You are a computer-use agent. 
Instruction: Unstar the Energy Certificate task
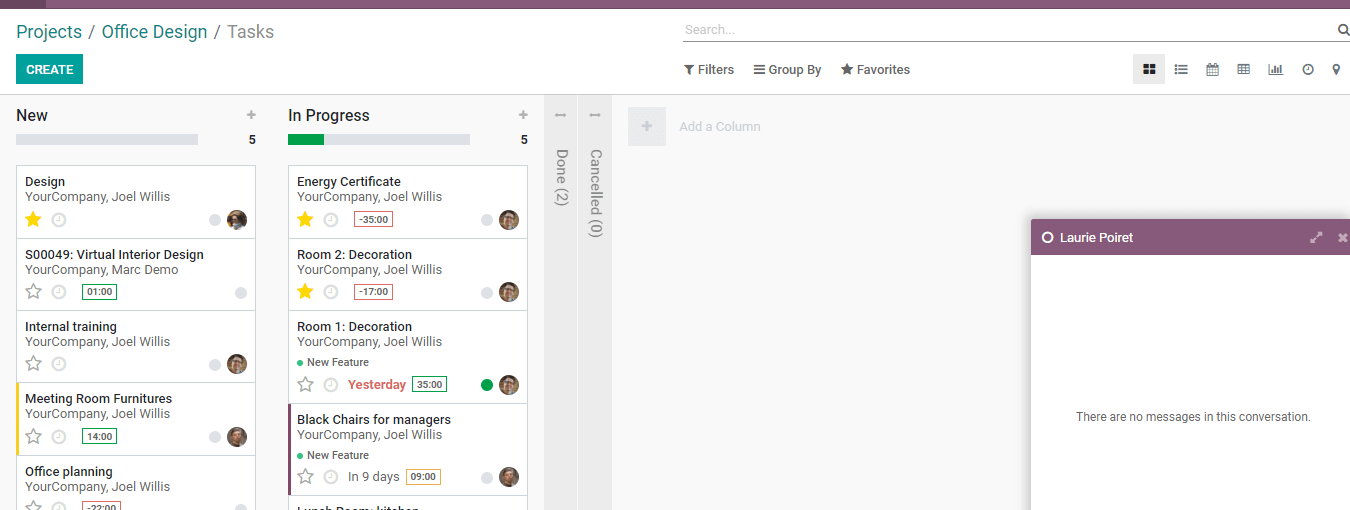305,219
